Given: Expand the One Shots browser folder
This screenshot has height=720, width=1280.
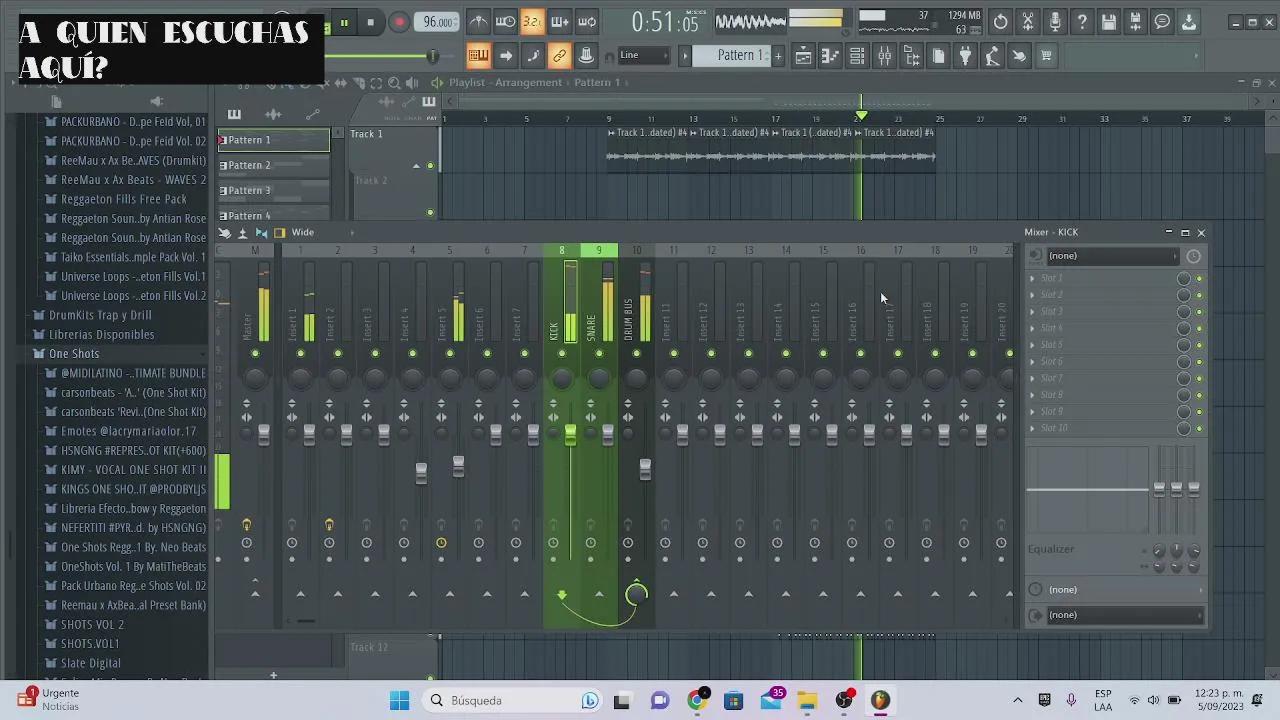Looking at the screenshot, I should [x=74, y=354].
